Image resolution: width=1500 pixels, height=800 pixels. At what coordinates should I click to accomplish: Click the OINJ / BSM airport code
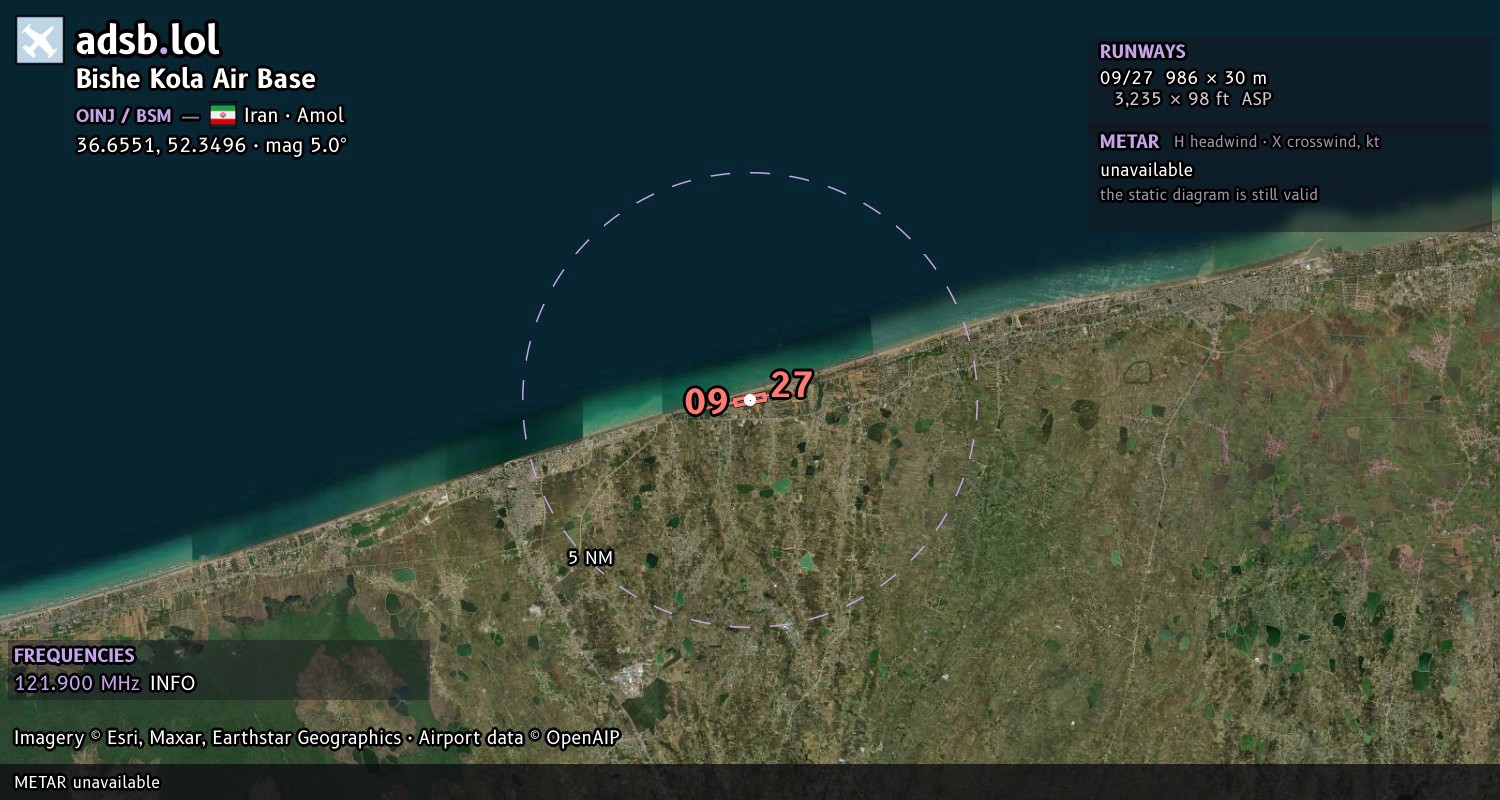pyautogui.click(x=124, y=116)
